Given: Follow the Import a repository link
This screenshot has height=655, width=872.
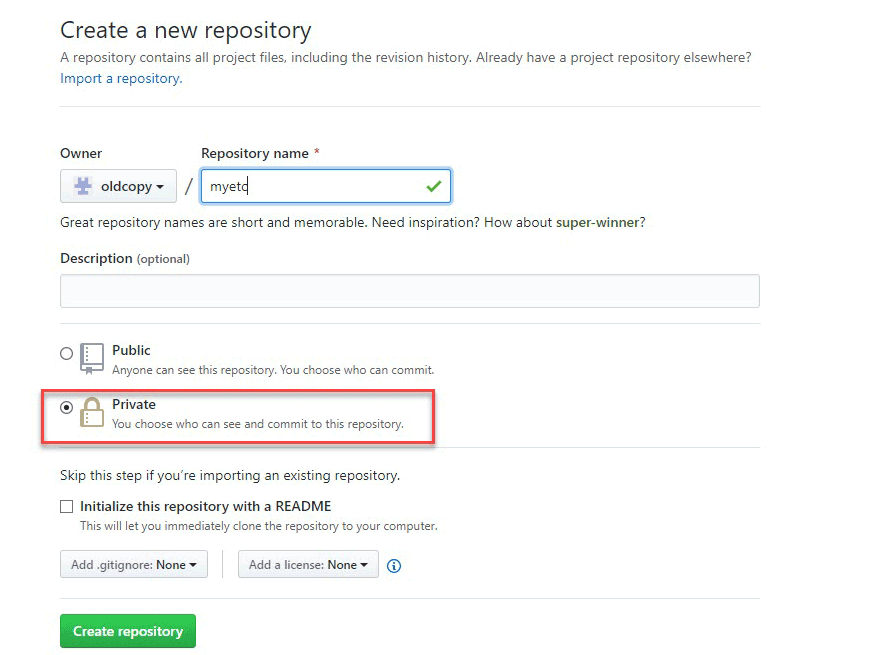Looking at the screenshot, I should (x=121, y=78).
